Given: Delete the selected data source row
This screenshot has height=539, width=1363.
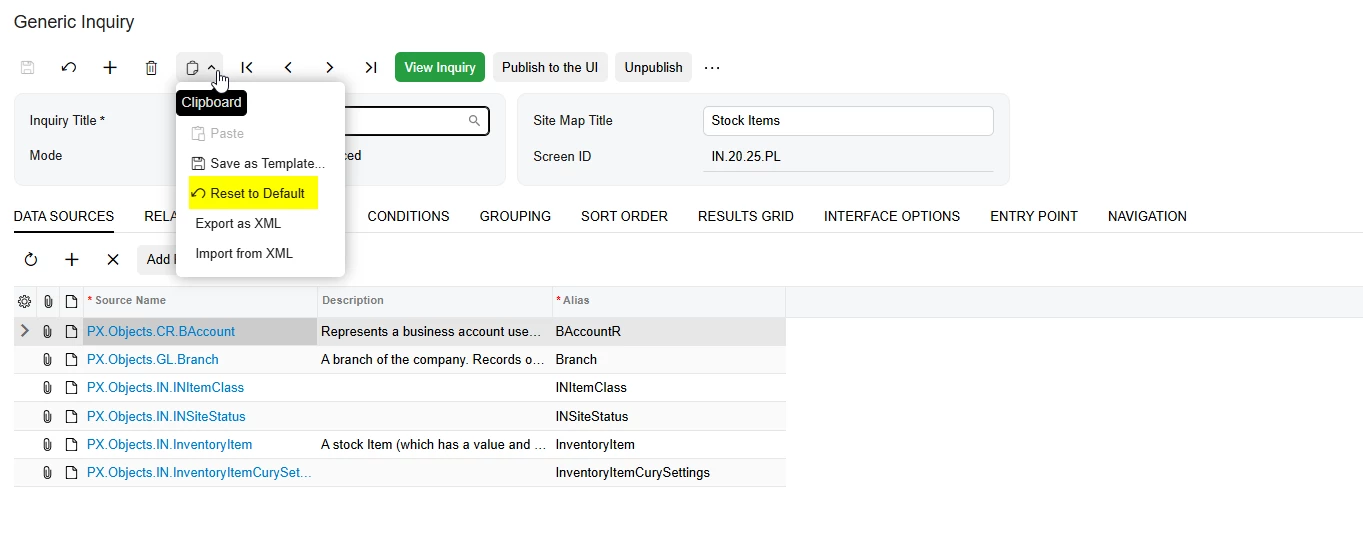Looking at the screenshot, I should click(113, 259).
